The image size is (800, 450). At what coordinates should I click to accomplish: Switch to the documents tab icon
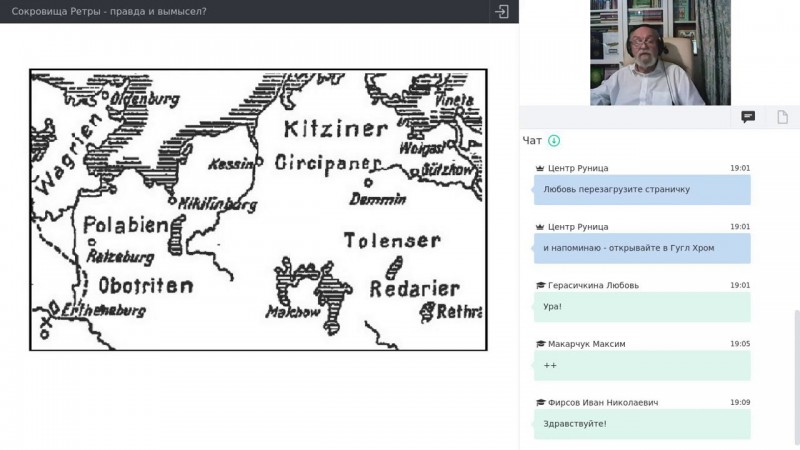[x=783, y=117]
